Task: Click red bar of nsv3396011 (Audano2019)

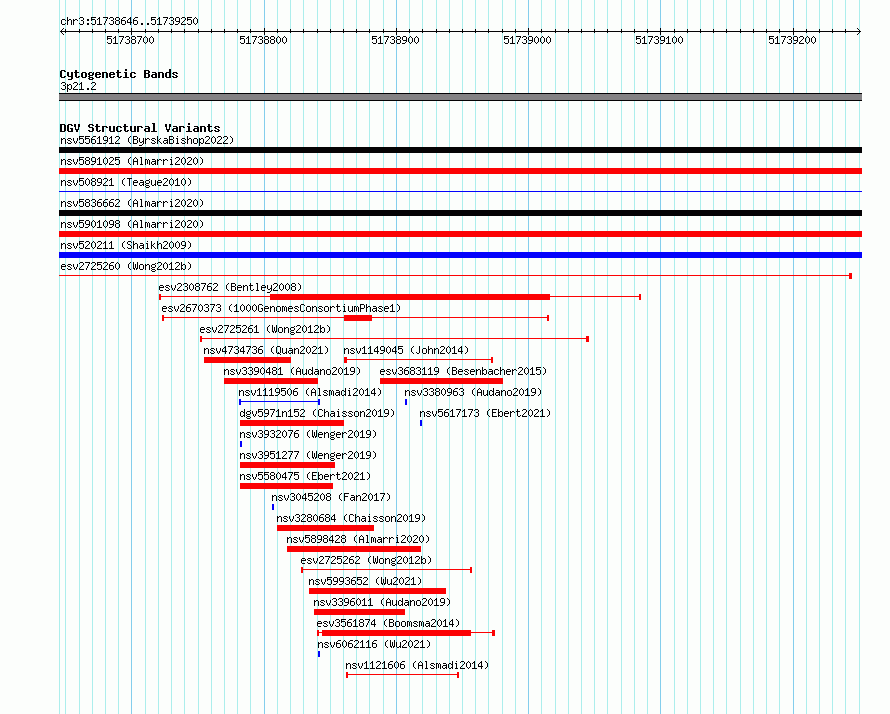Action: pos(359,612)
